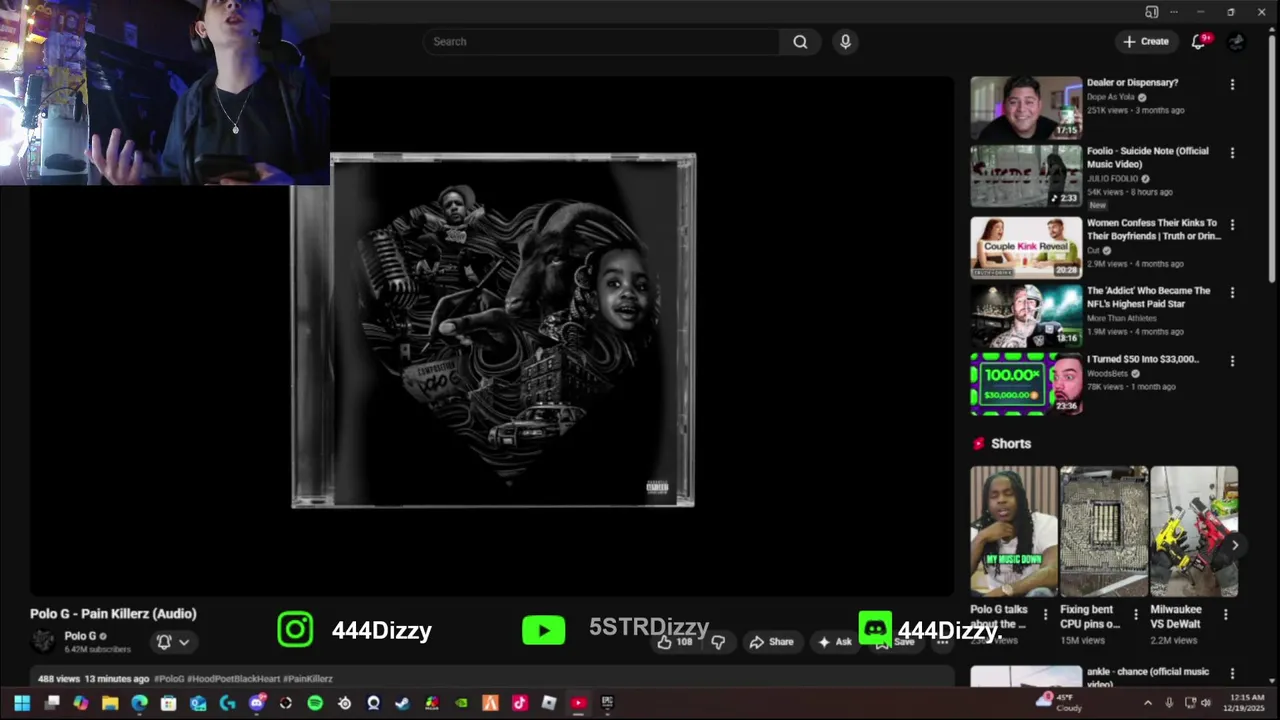The height and width of the screenshot is (720, 1280).
Task: Open Dealer or Dispensary? video title
Action: point(1132,83)
